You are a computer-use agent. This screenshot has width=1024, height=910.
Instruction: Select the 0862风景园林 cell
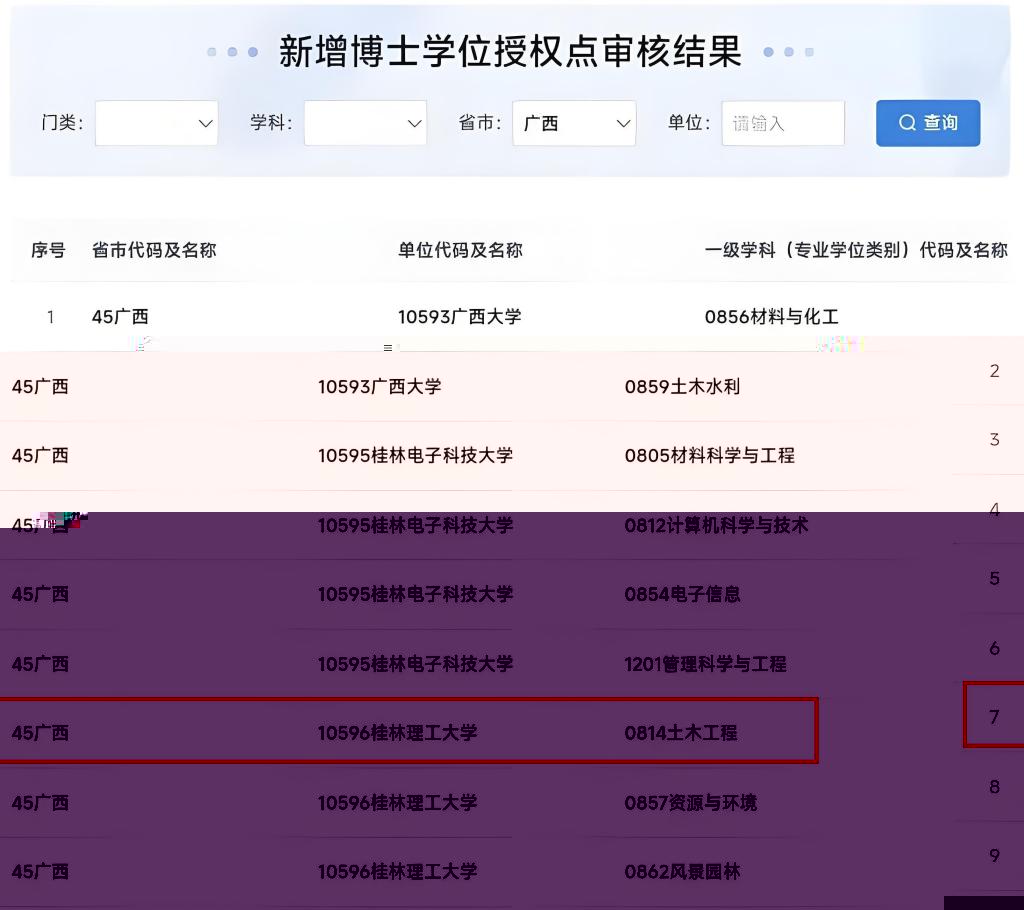pyautogui.click(x=682, y=871)
